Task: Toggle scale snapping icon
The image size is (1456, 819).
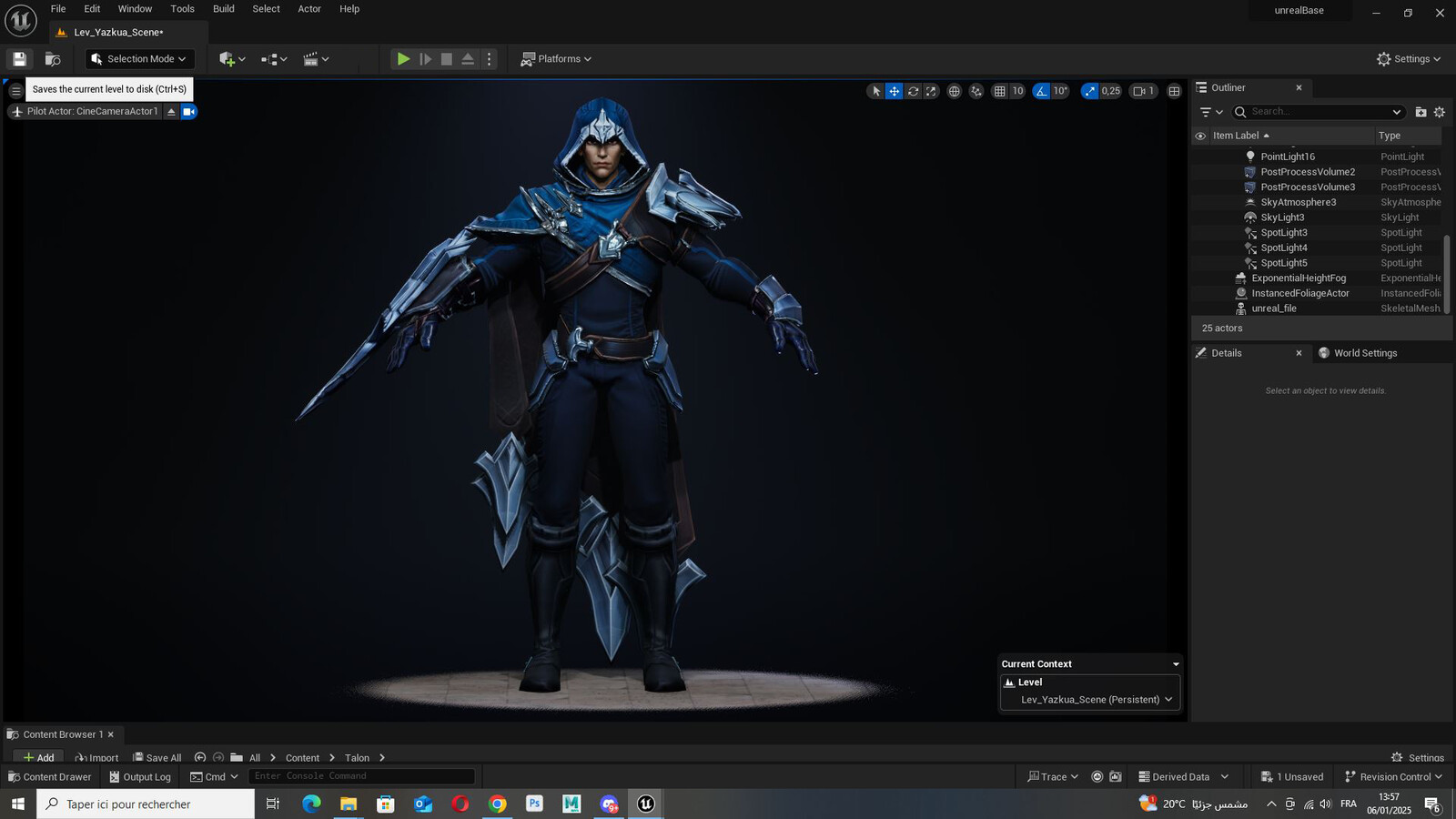Action: (x=1089, y=91)
